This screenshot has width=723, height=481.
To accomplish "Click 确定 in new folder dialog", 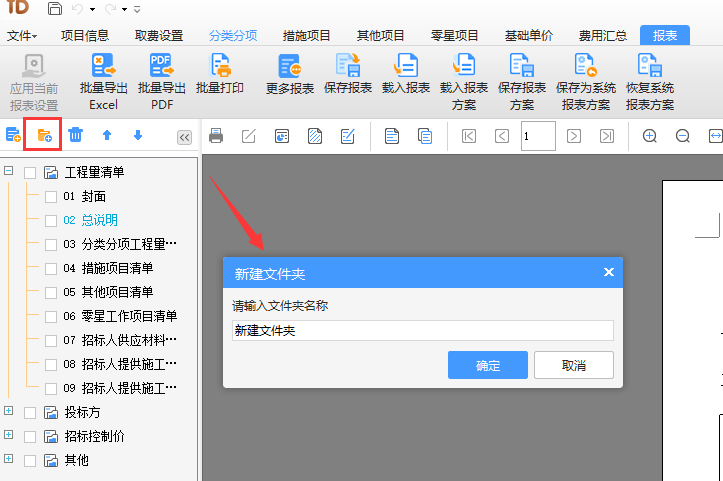I will click(x=488, y=365).
